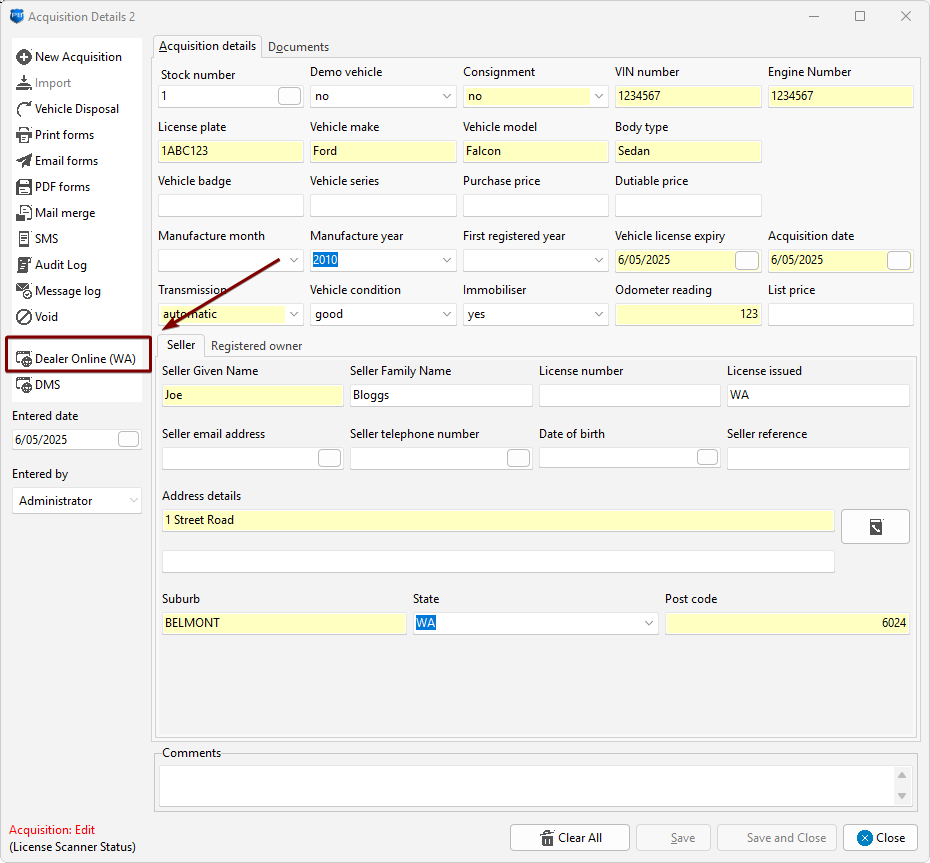
Task: Expand the State dropdown in address
Action: (648, 623)
